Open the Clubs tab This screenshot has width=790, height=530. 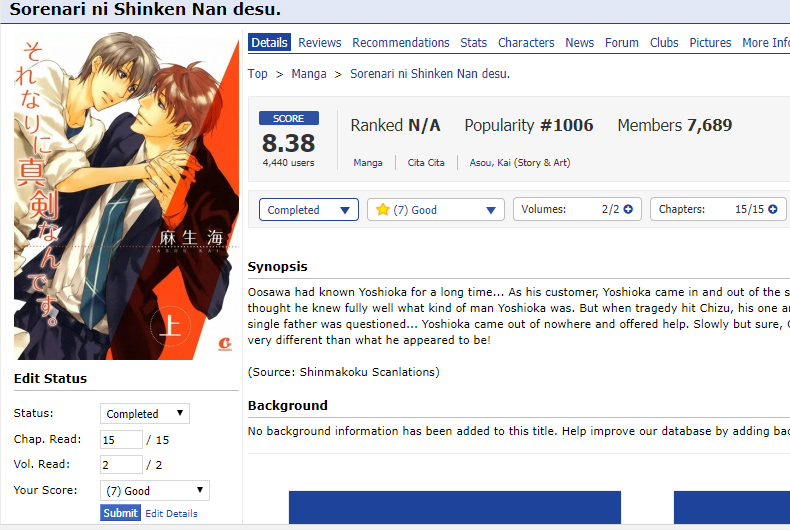coord(664,43)
